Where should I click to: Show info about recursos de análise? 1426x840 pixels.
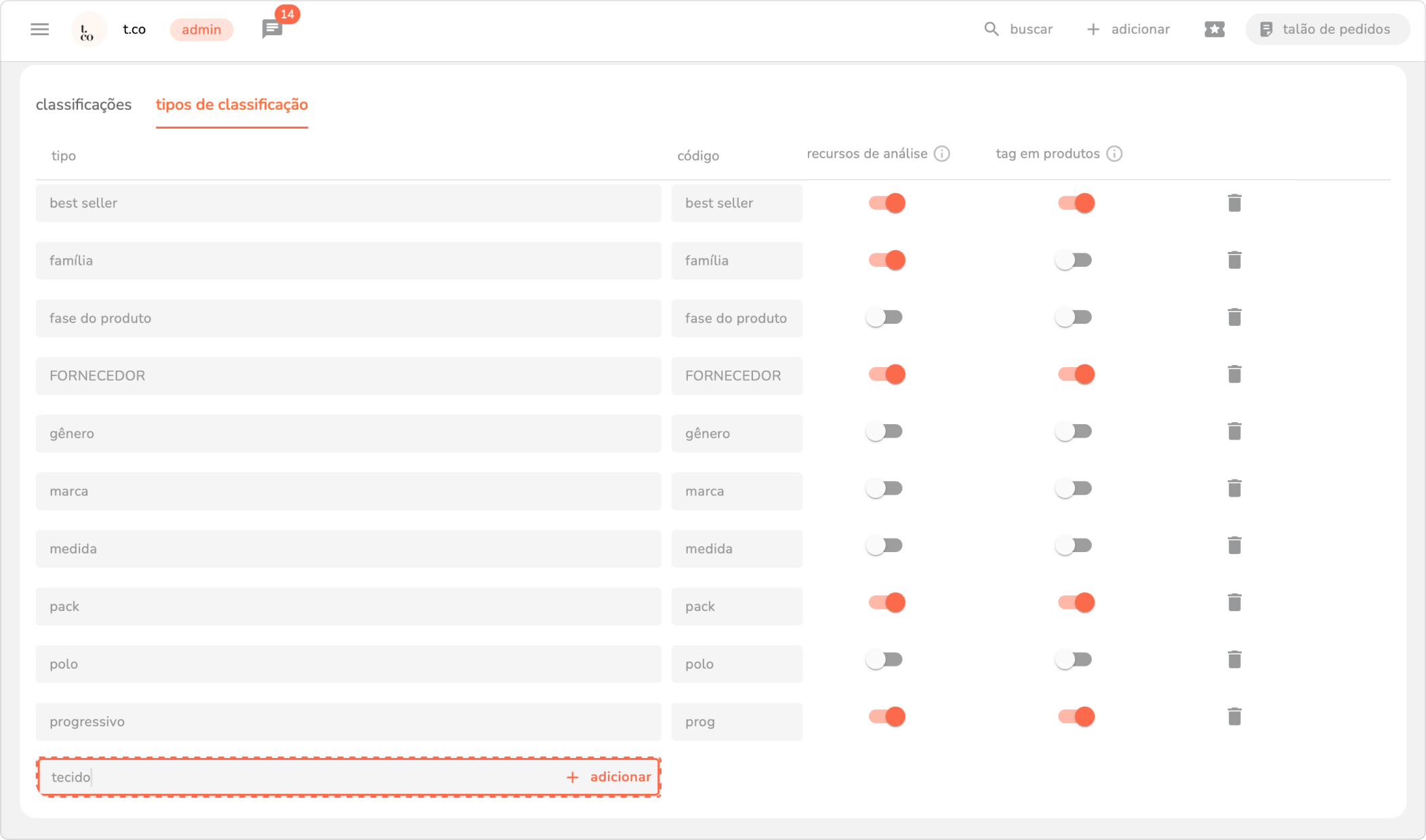point(941,154)
